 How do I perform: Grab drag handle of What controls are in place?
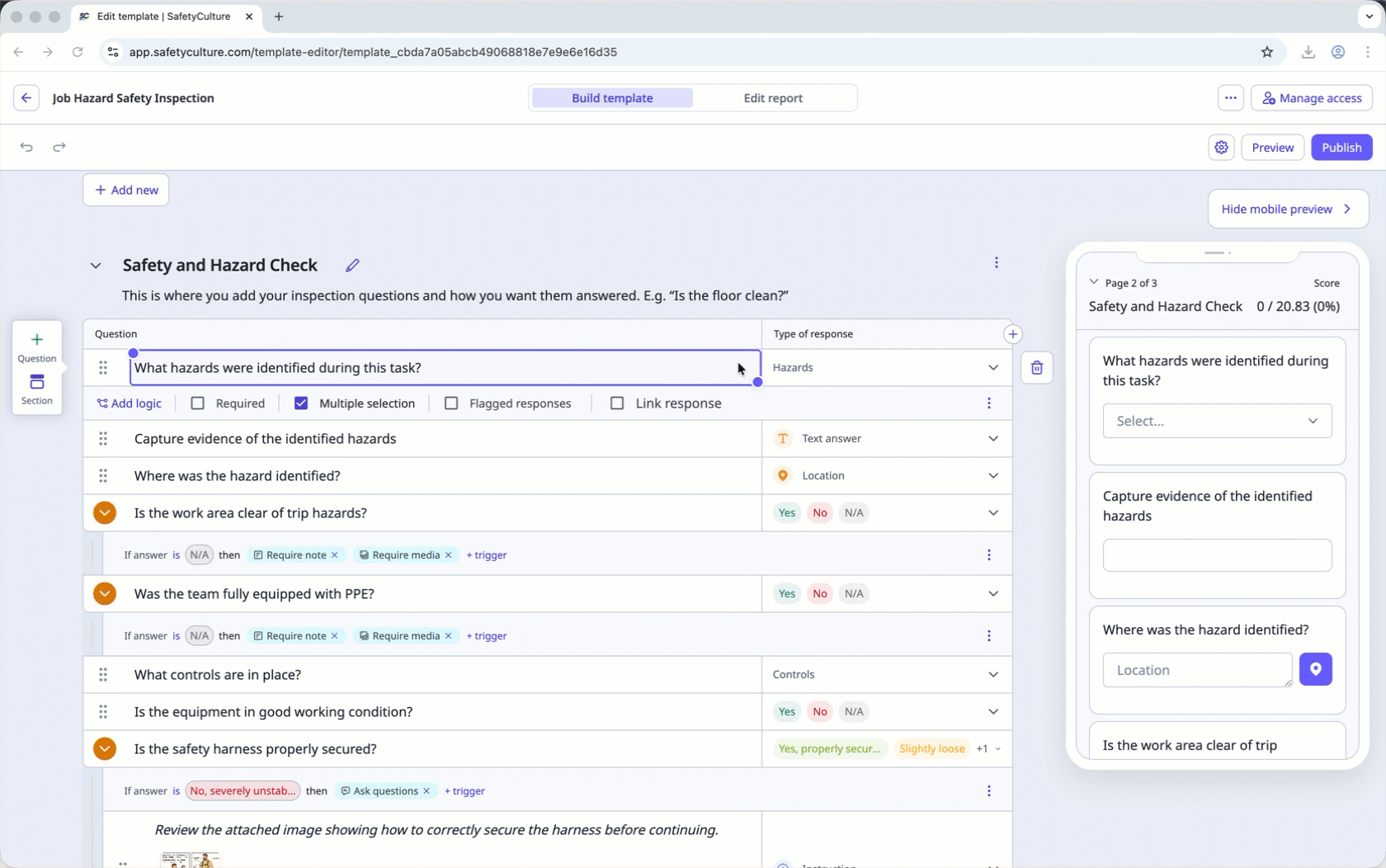[103, 675]
